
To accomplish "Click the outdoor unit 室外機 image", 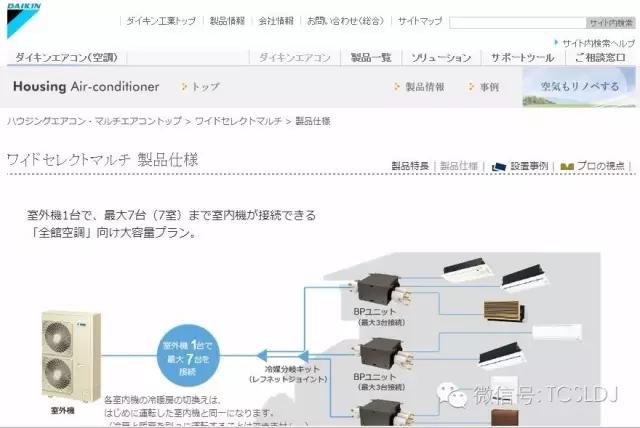I will [x=71, y=357].
